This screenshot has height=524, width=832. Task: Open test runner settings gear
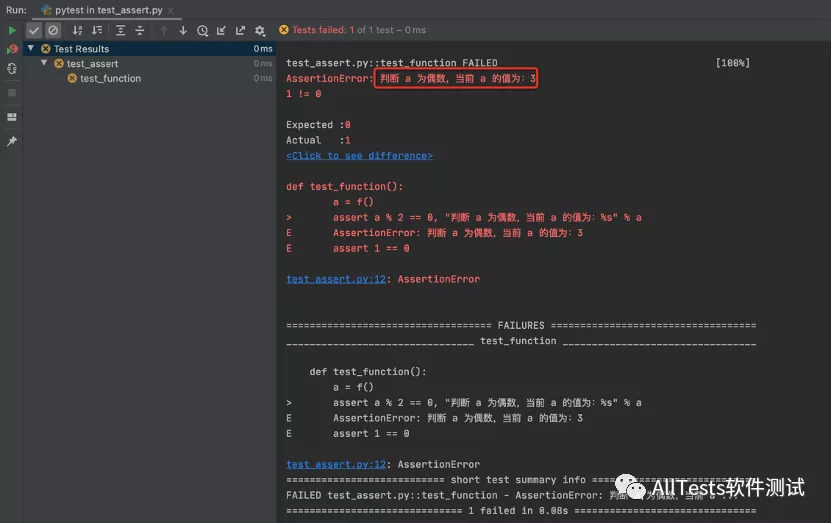coord(259,30)
